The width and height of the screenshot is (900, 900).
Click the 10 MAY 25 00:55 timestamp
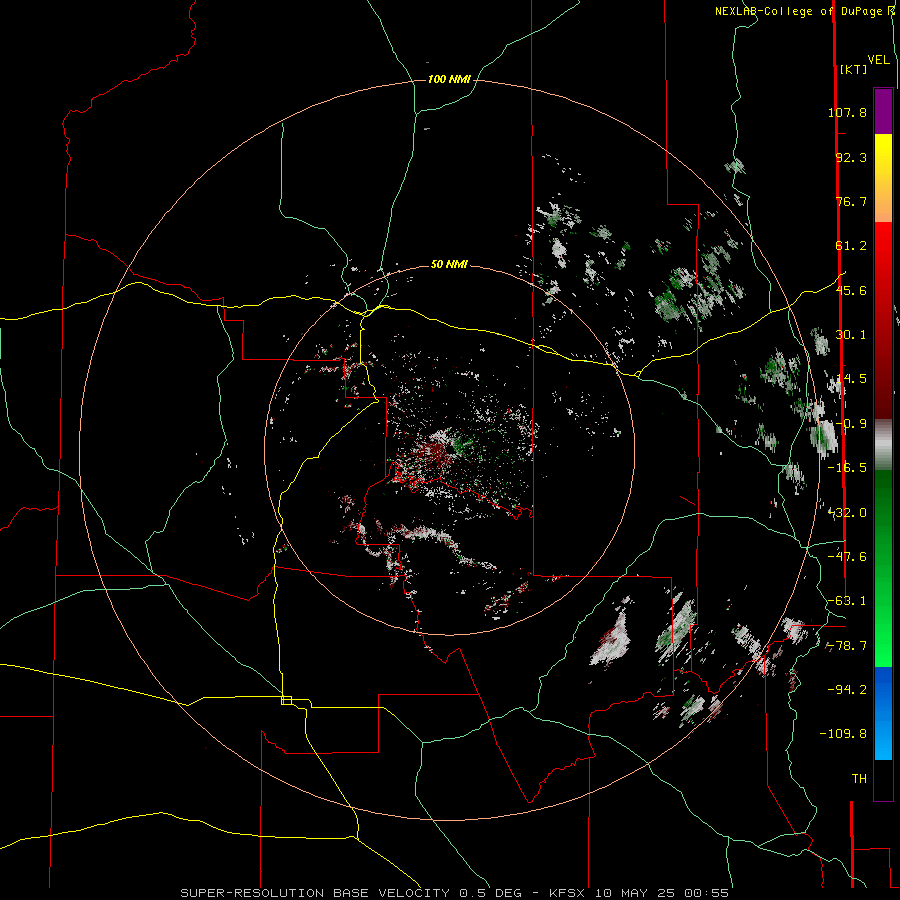(x=662, y=893)
